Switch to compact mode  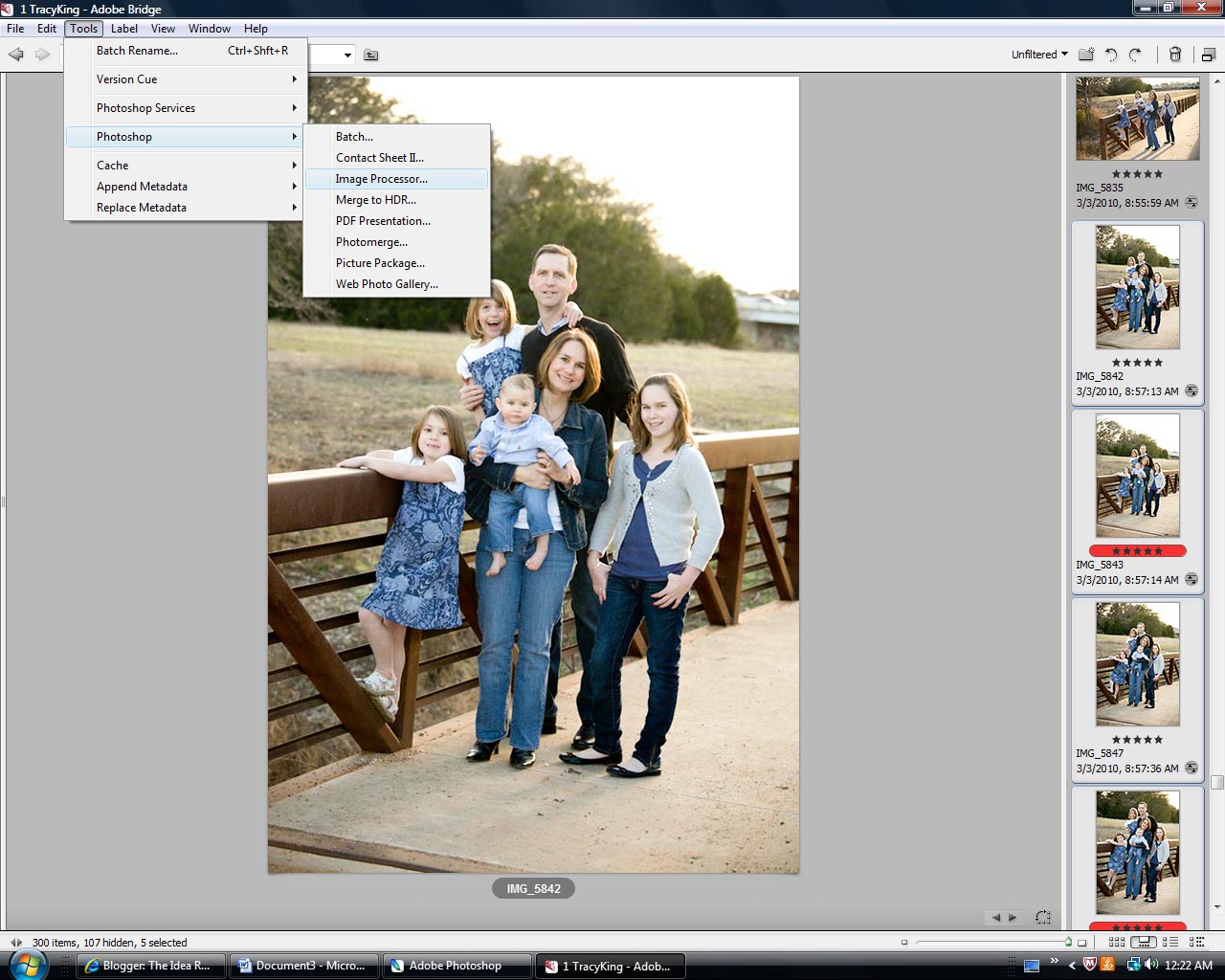[x=1208, y=55]
